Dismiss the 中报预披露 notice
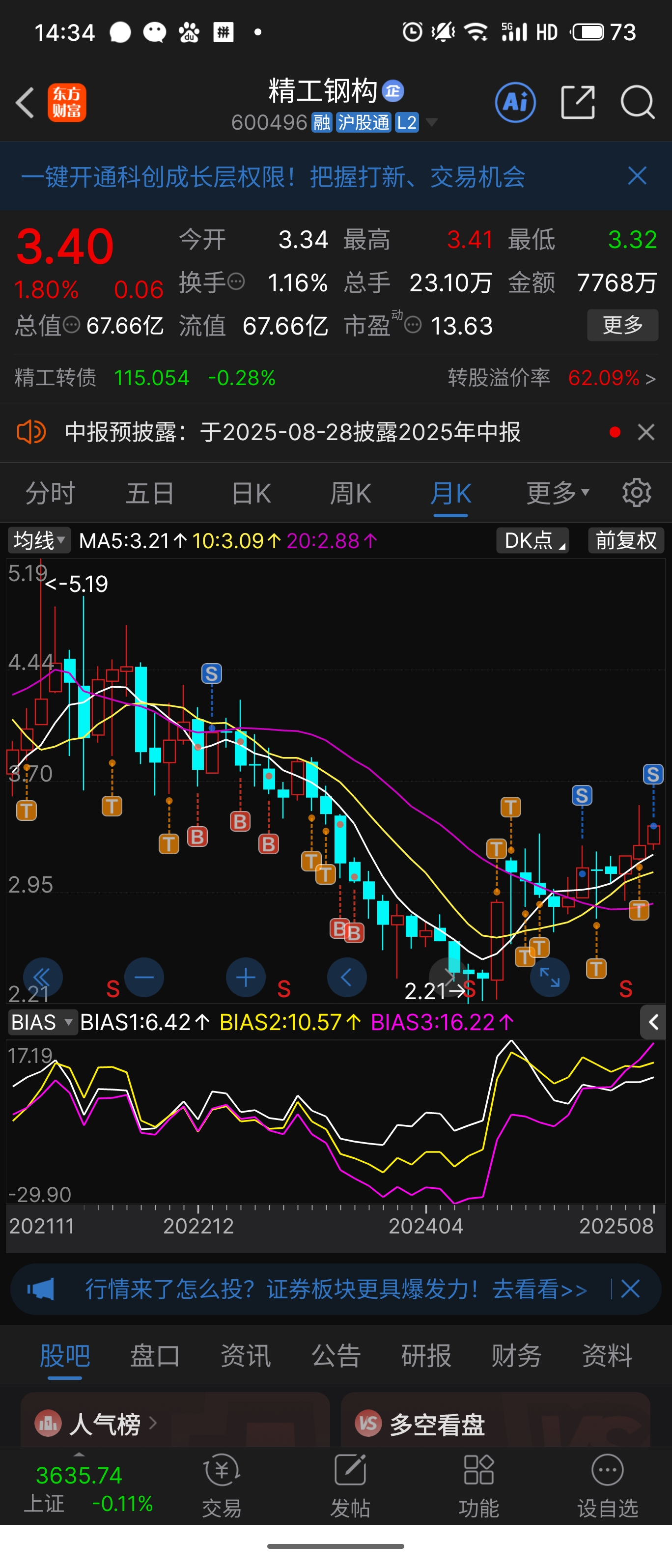The height and width of the screenshot is (1568, 672). tap(646, 432)
